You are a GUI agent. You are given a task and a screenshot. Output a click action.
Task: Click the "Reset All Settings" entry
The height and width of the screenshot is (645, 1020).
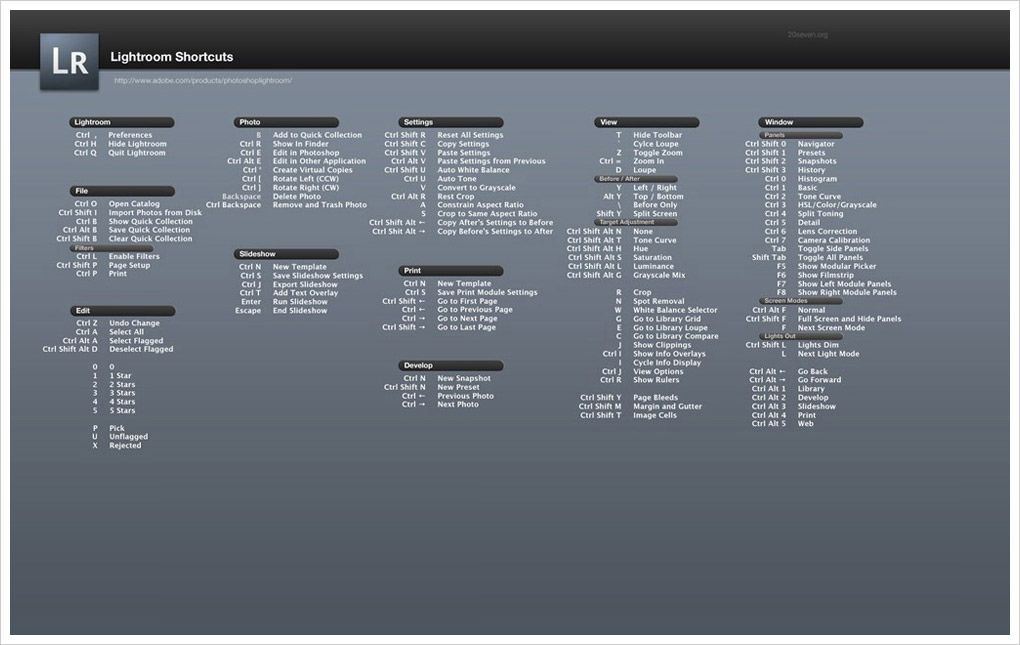point(470,135)
